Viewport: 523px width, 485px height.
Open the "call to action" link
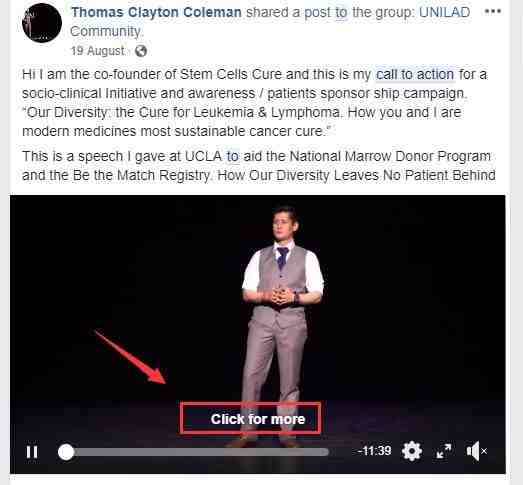[415, 74]
